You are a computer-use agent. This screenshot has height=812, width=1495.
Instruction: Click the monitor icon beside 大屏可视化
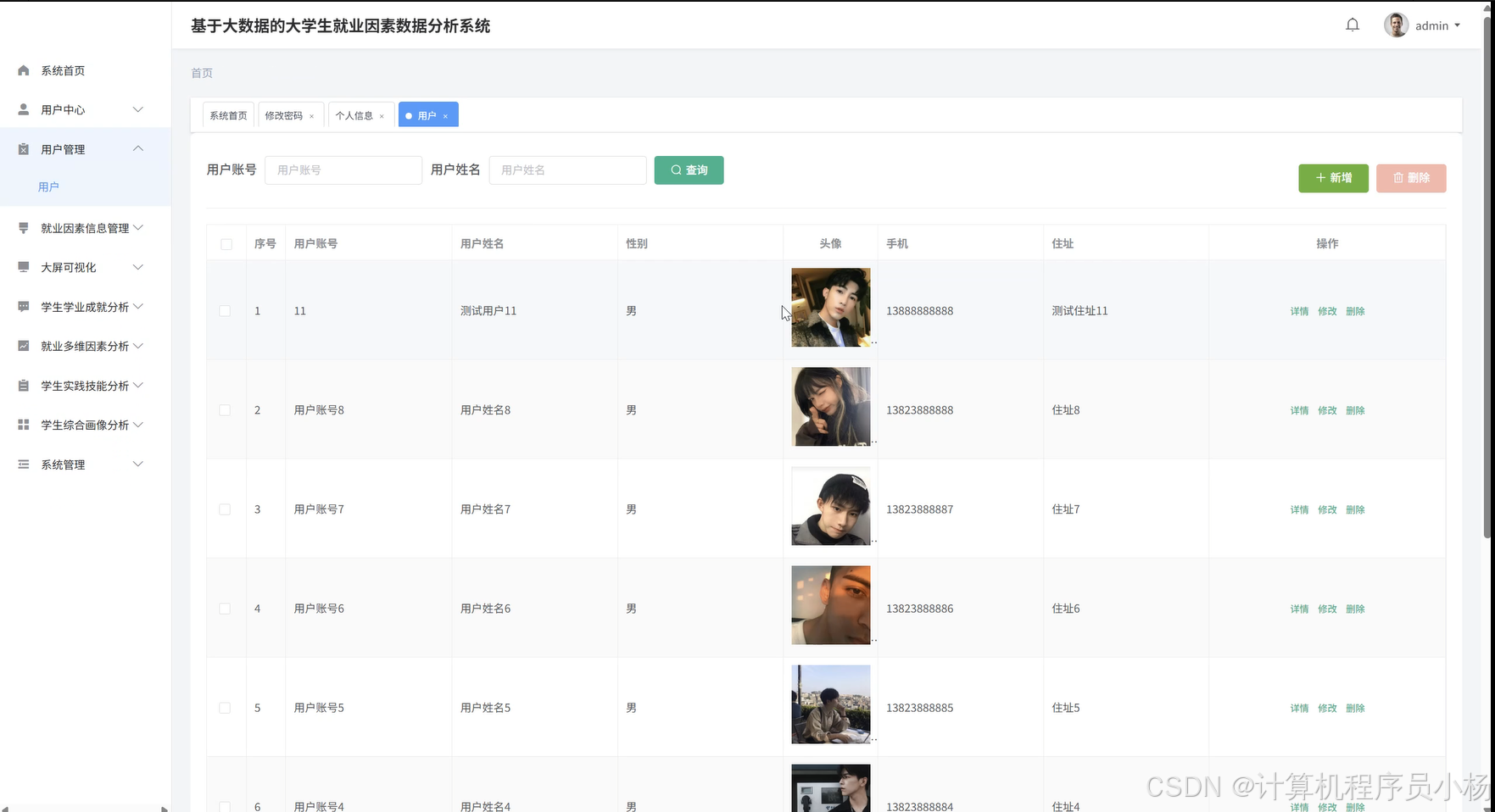pos(24,267)
